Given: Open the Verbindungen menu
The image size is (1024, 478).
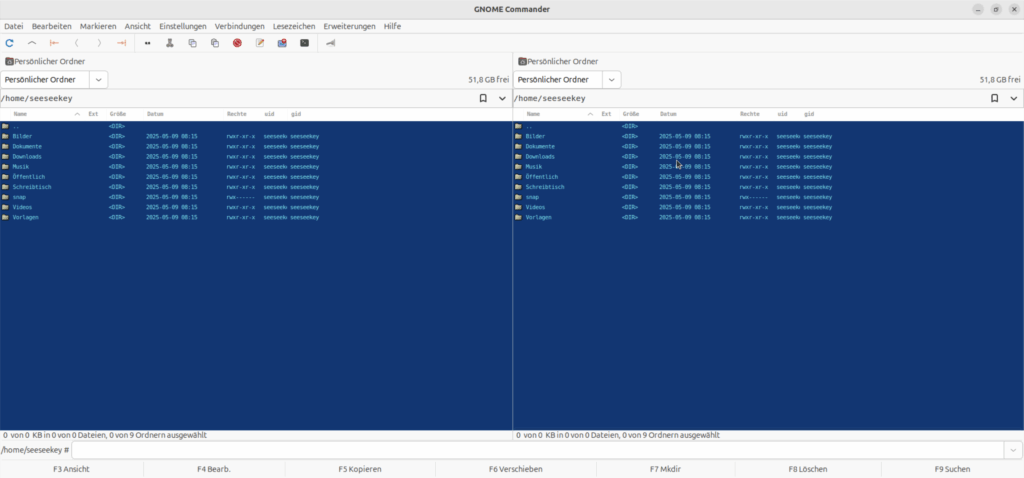Looking at the screenshot, I should coord(239,26).
